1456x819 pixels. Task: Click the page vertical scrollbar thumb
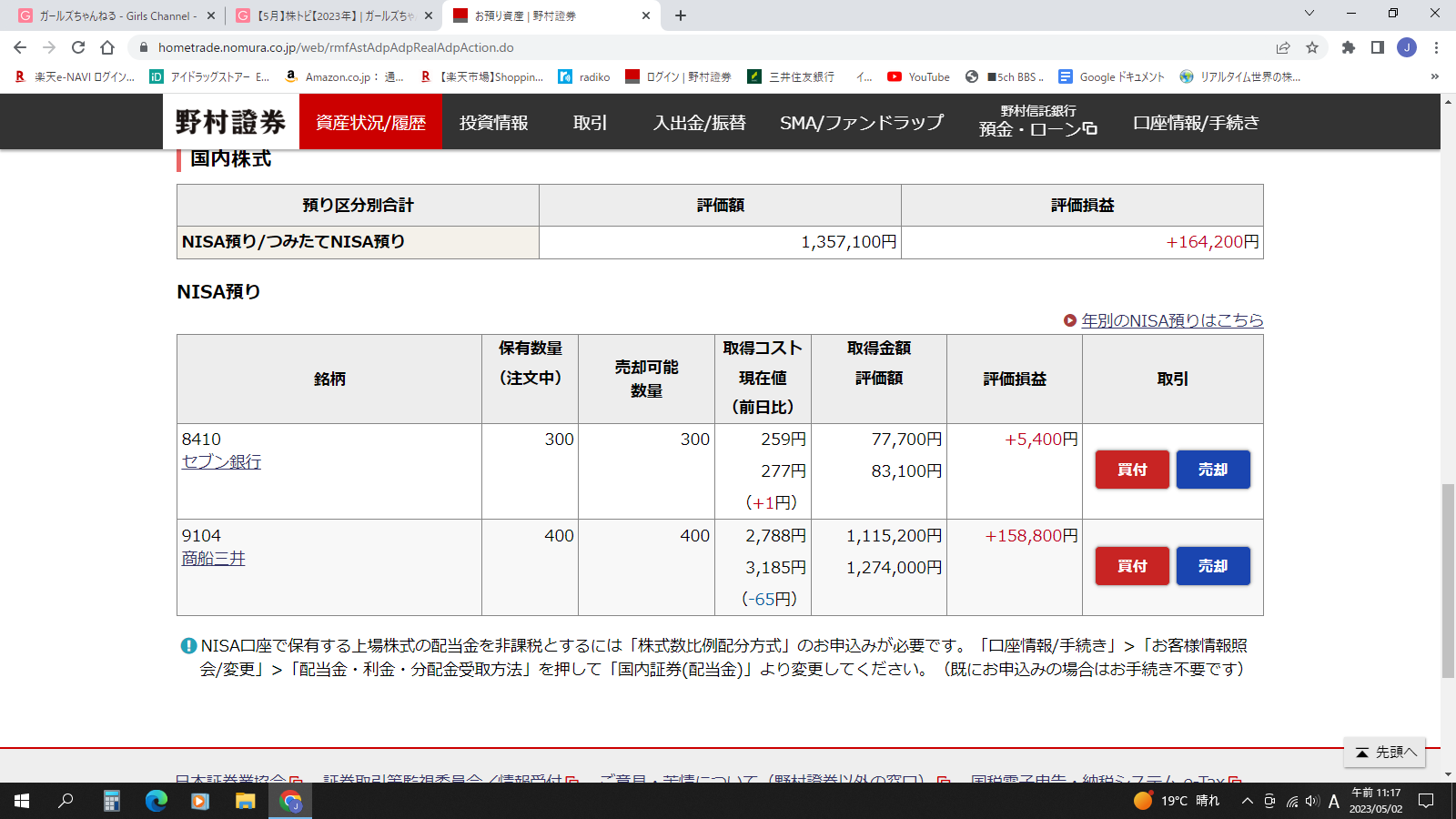coord(1448,581)
